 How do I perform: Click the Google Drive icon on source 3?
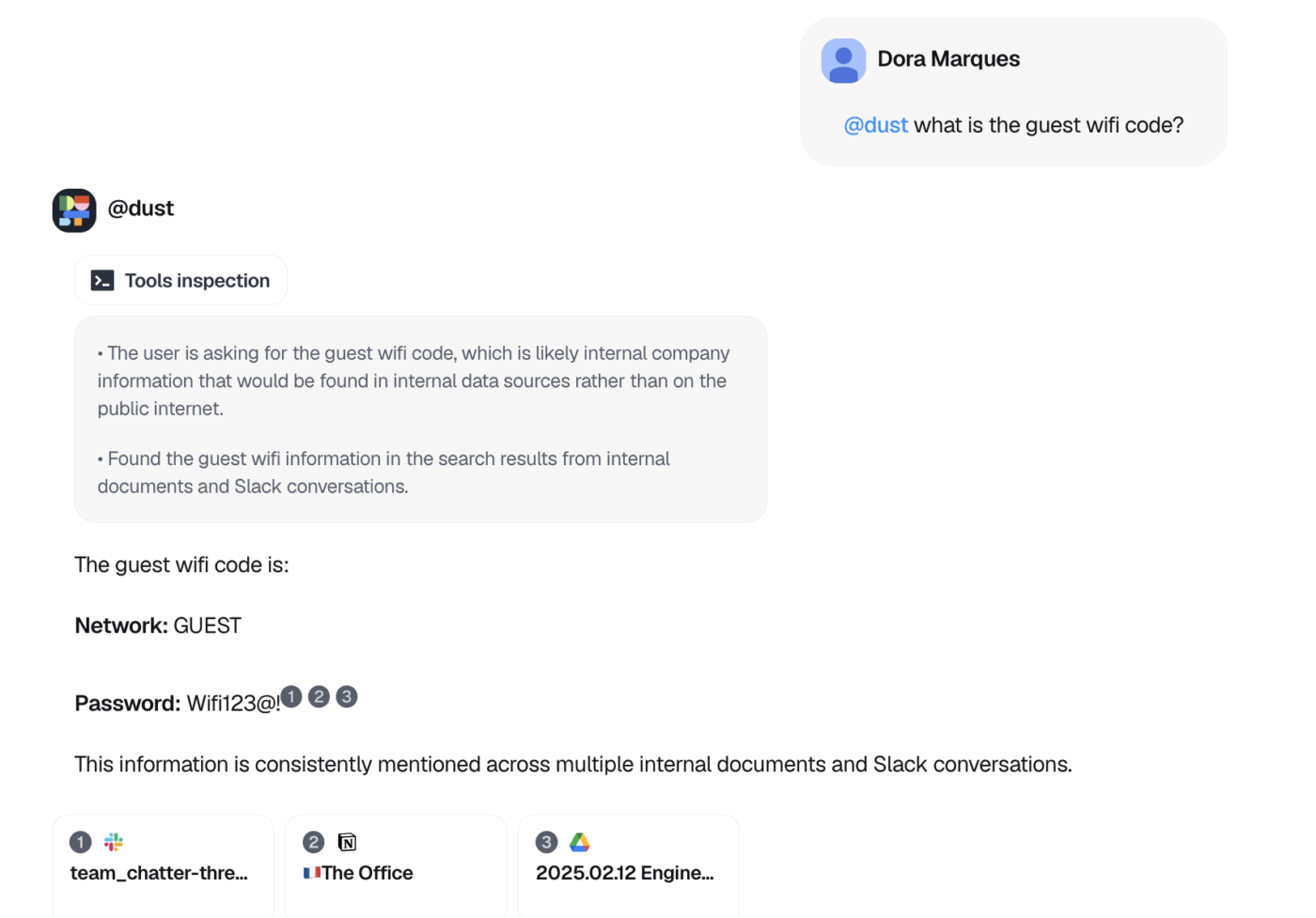coord(580,842)
